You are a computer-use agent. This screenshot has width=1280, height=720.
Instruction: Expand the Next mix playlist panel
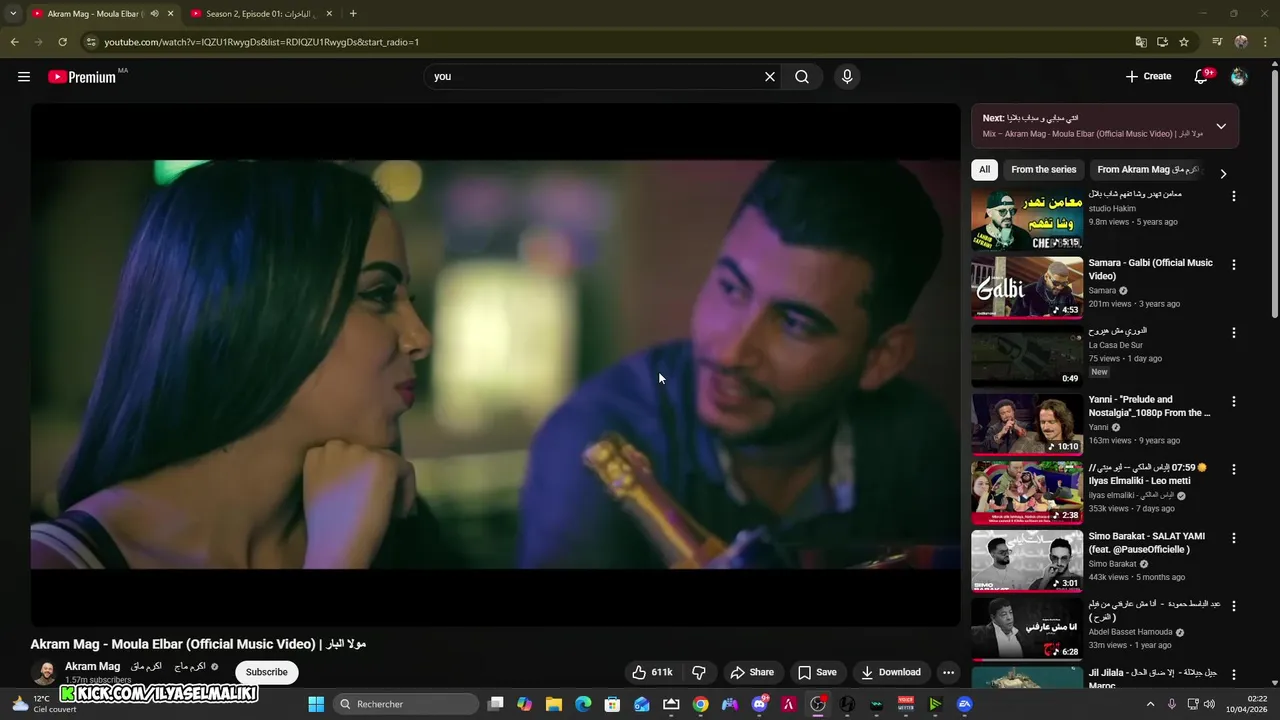(1221, 126)
